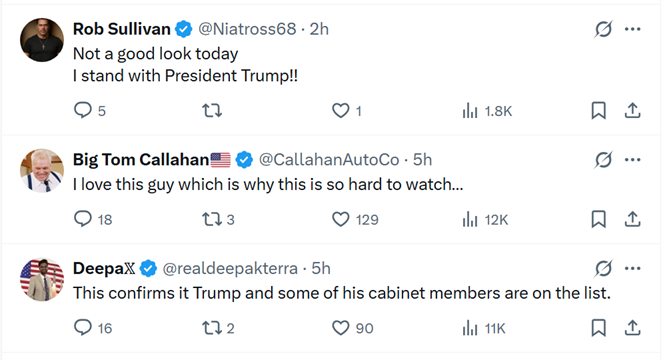This screenshot has width=669, height=360.
Task: Open @CallahanAutoCo profile handle
Action: [x=329, y=160]
